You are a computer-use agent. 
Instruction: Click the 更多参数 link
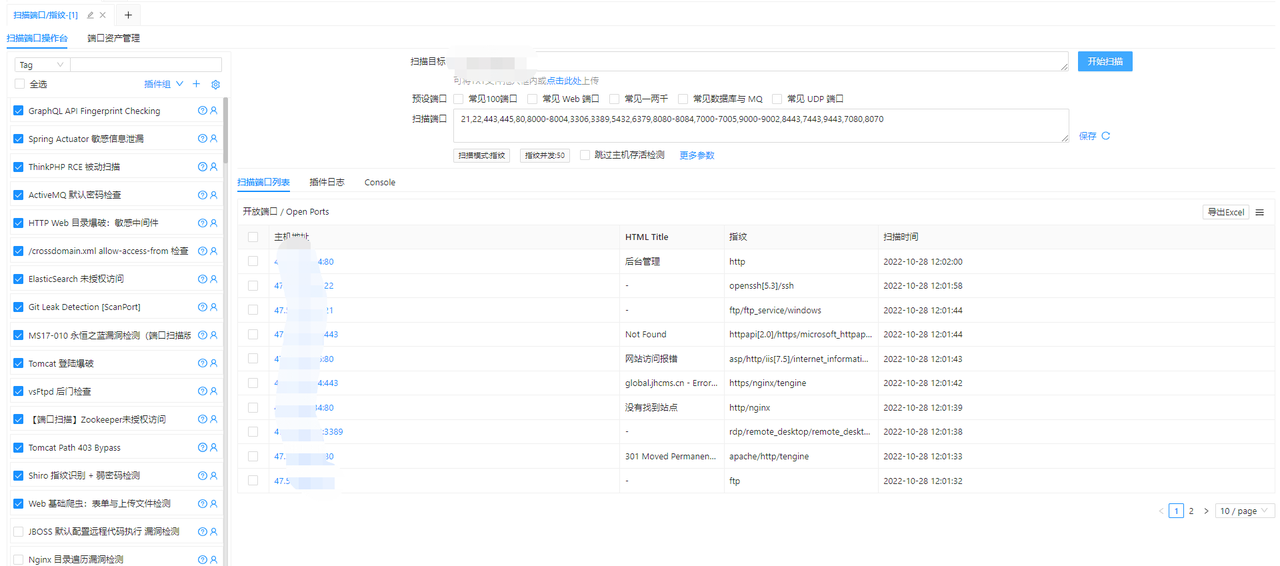[x=697, y=156]
